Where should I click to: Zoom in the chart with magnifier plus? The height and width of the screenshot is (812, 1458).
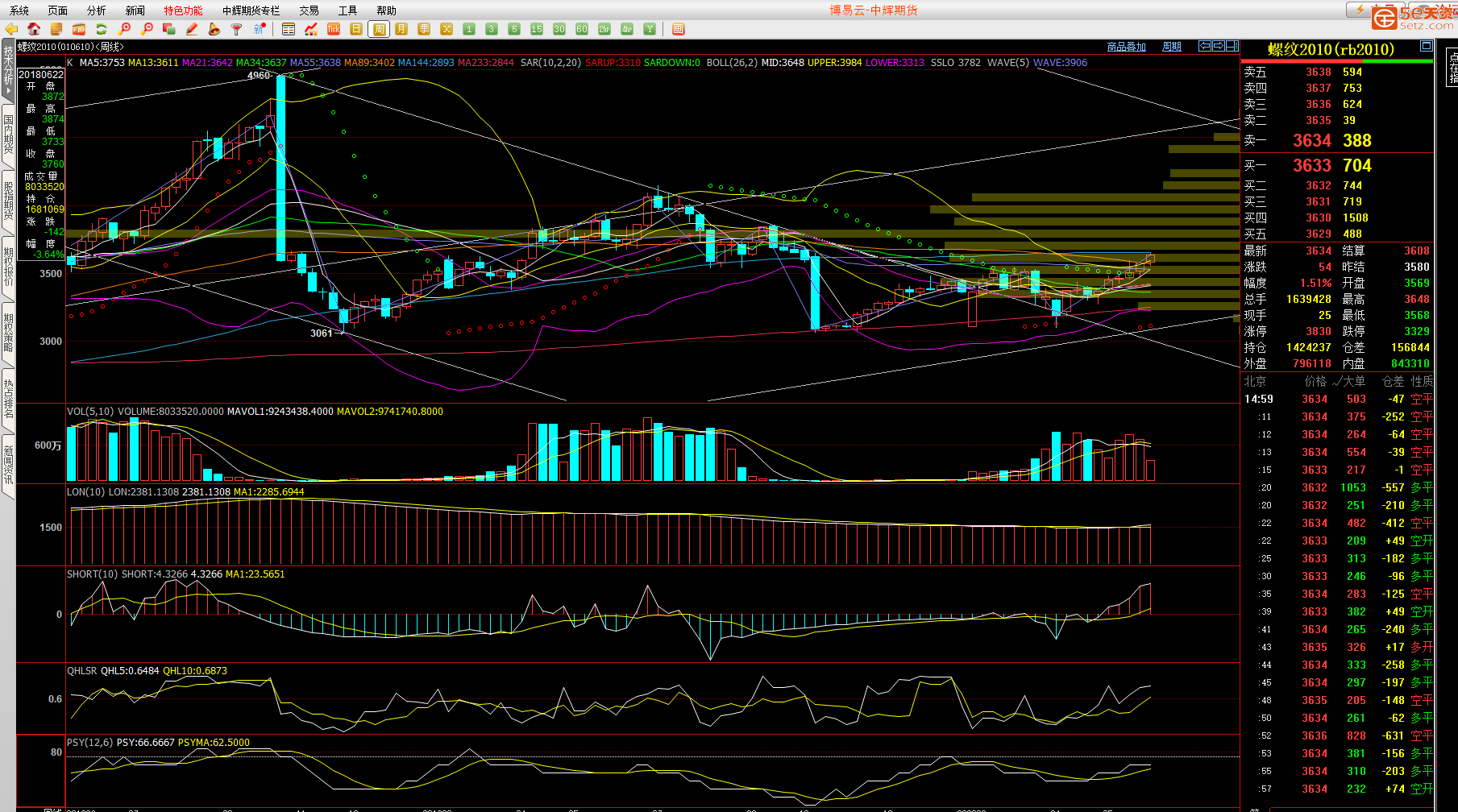pos(124,29)
